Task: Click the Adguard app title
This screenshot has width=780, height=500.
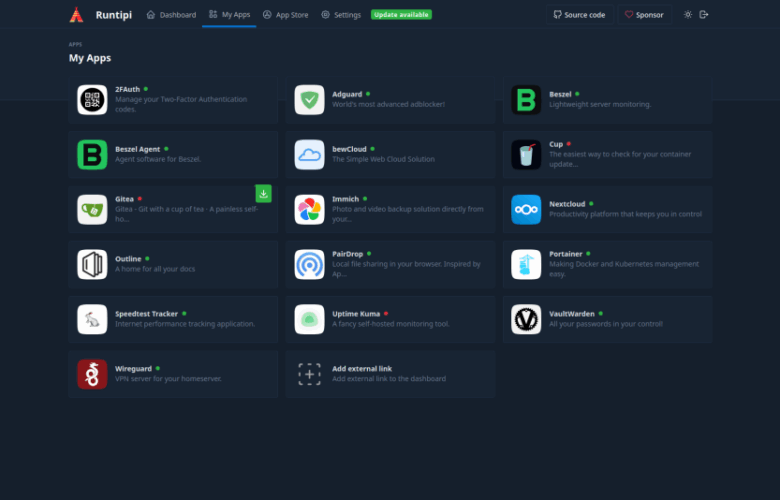Action: point(347,94)
